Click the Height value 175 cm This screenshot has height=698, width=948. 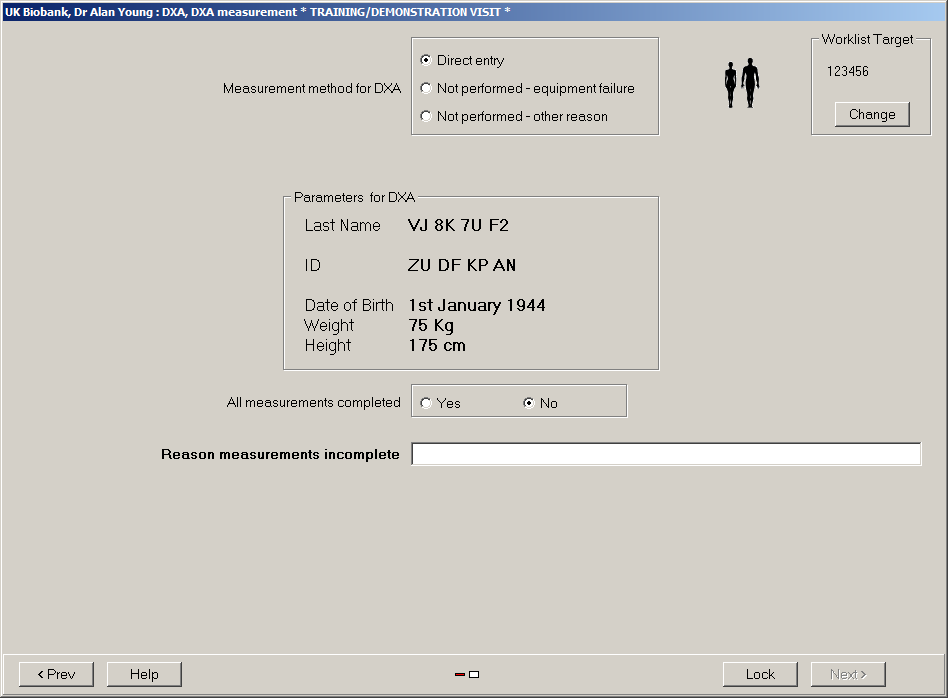point(437,346)
